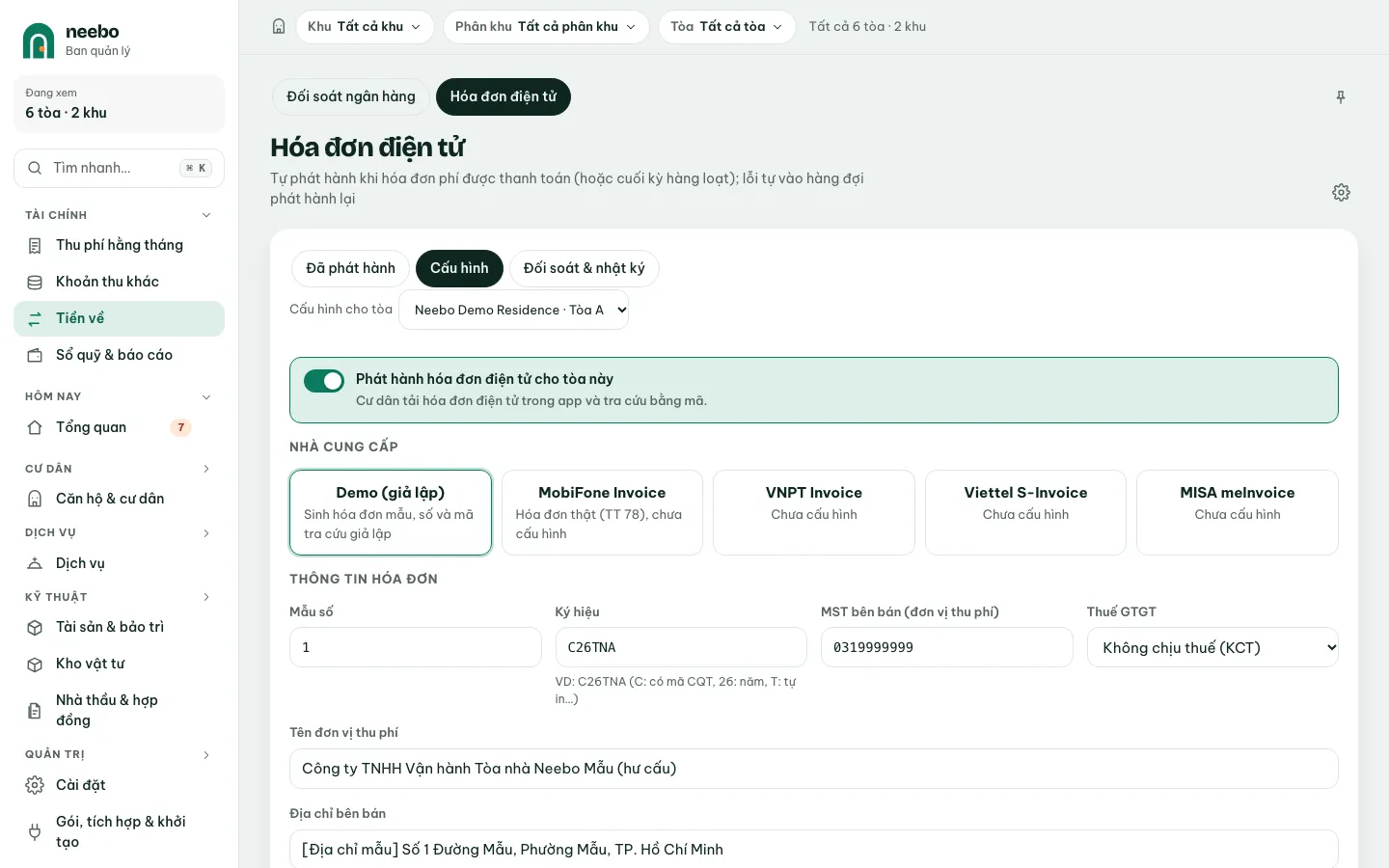1389x868 pixels.
Task: Select MISA meInvoice provider
Action: (1238, 513)
